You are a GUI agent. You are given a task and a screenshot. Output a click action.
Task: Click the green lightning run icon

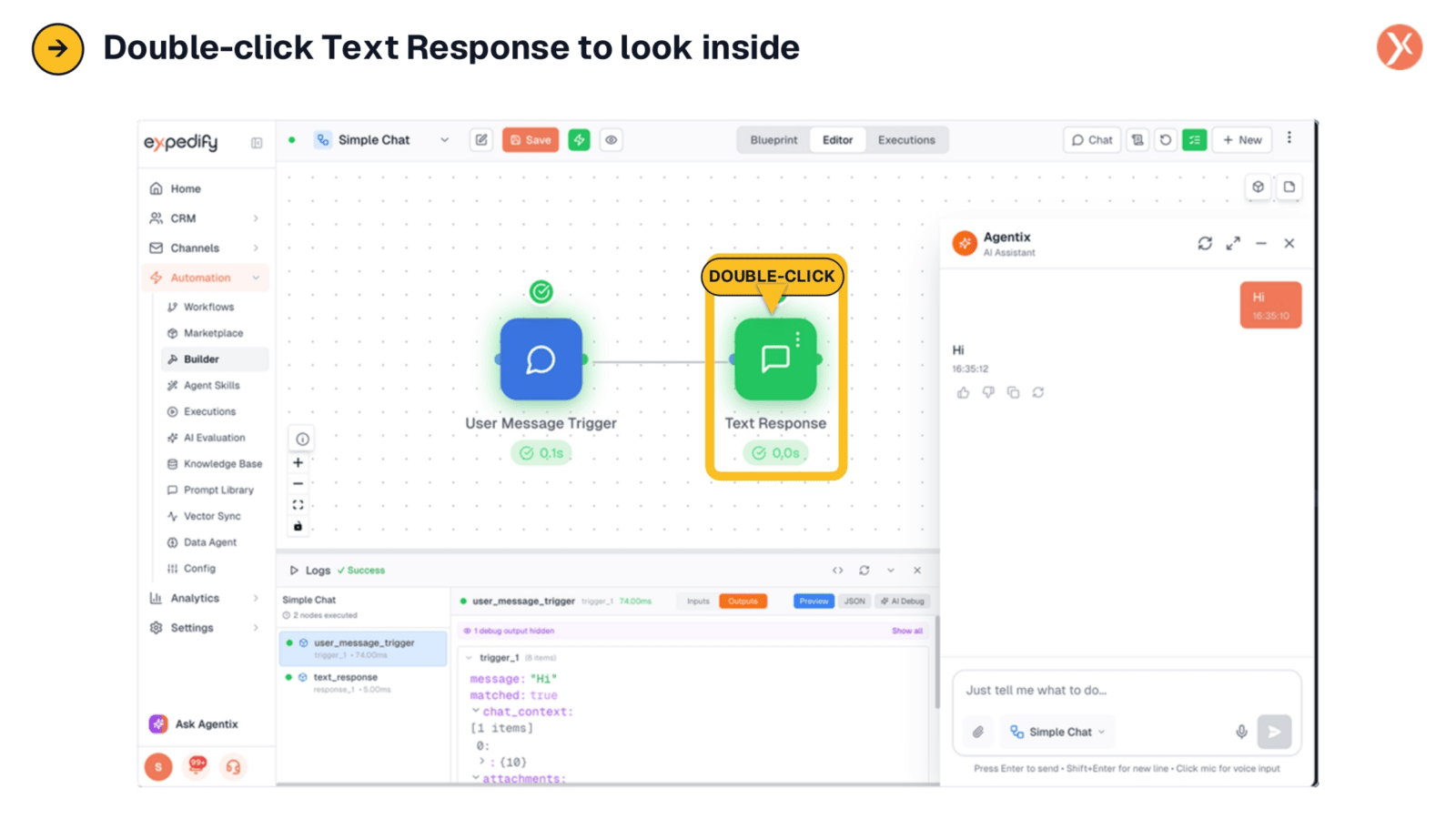pyautogui.click(x=579, y=140)
